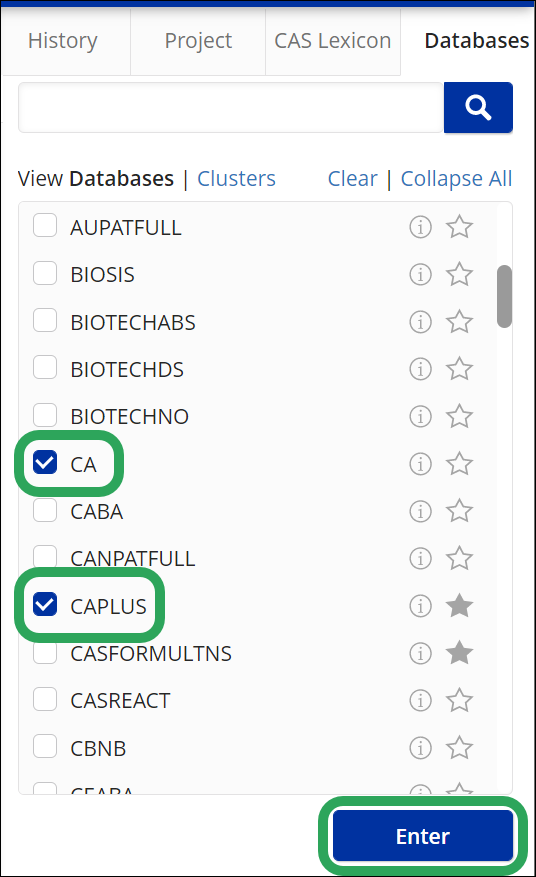Image resolution: width=536 pixels, height=877 pixels.
Task: View info icon for CASREACT
Action: tap(420, 700)
